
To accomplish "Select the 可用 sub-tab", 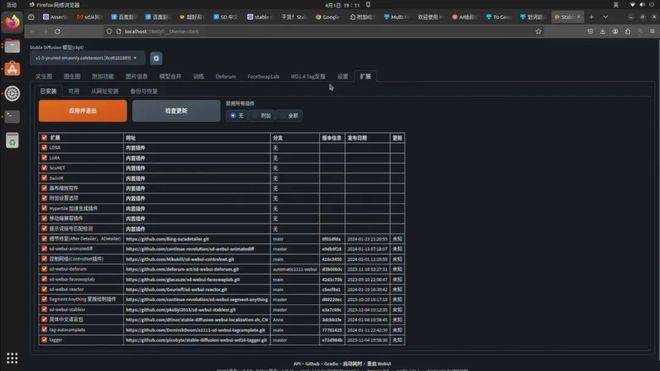I will [74, 91].
